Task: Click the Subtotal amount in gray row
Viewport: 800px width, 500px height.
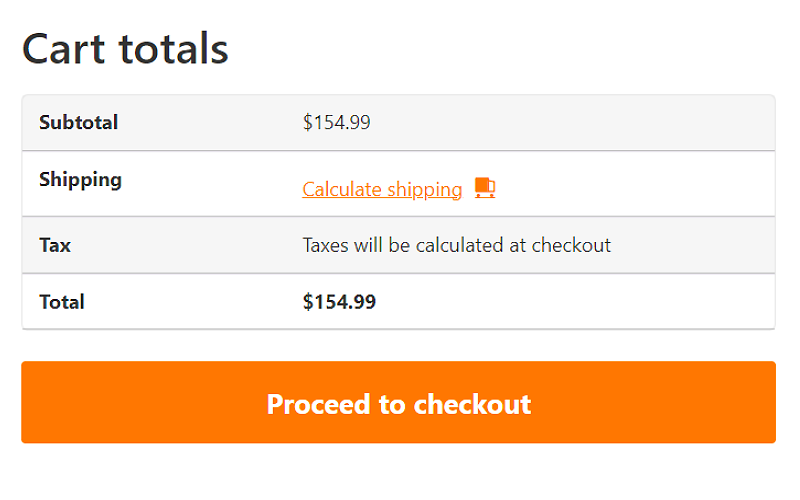Action: coord(337,123)
